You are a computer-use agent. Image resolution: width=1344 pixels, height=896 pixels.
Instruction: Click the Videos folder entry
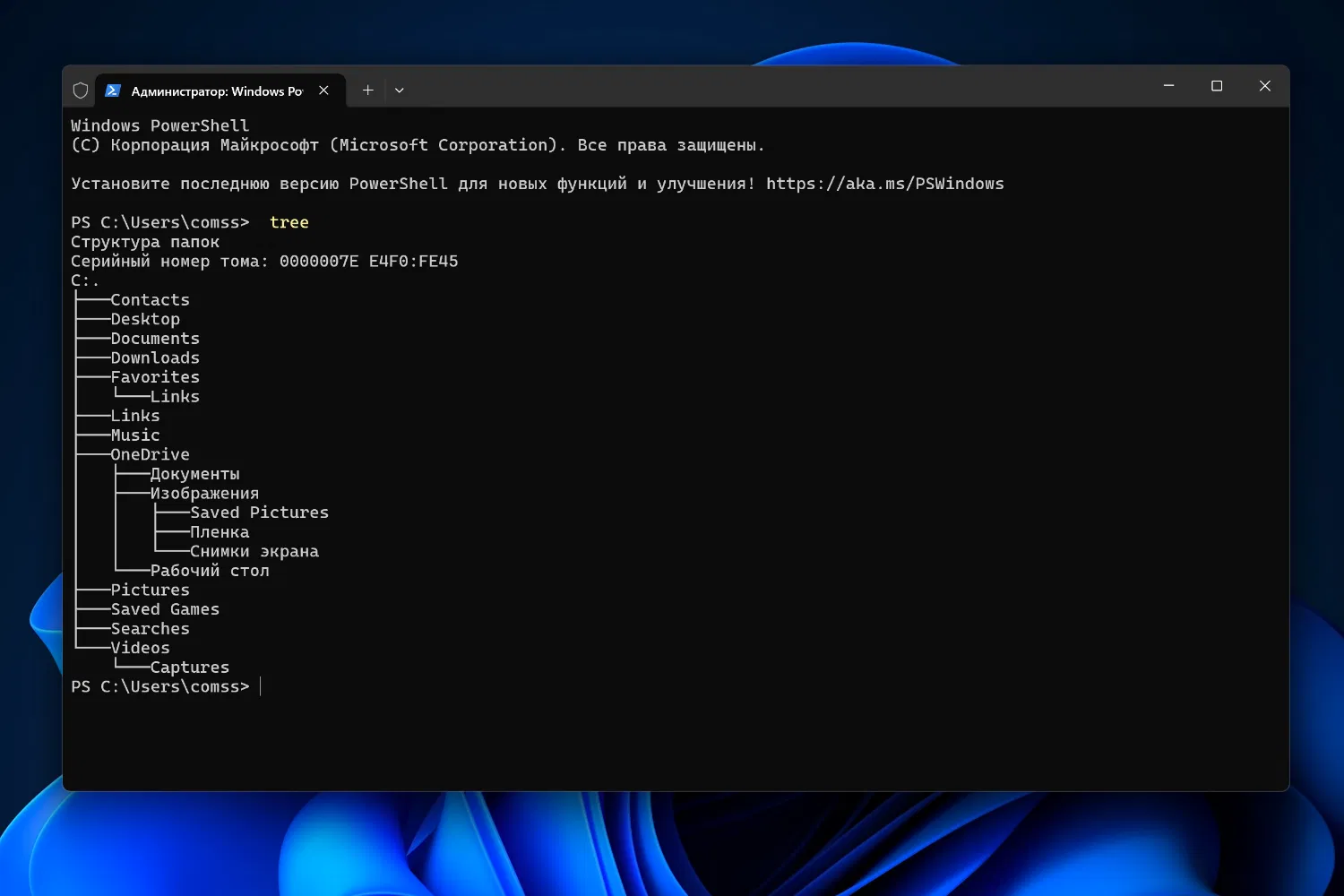(x=141, y=648)
